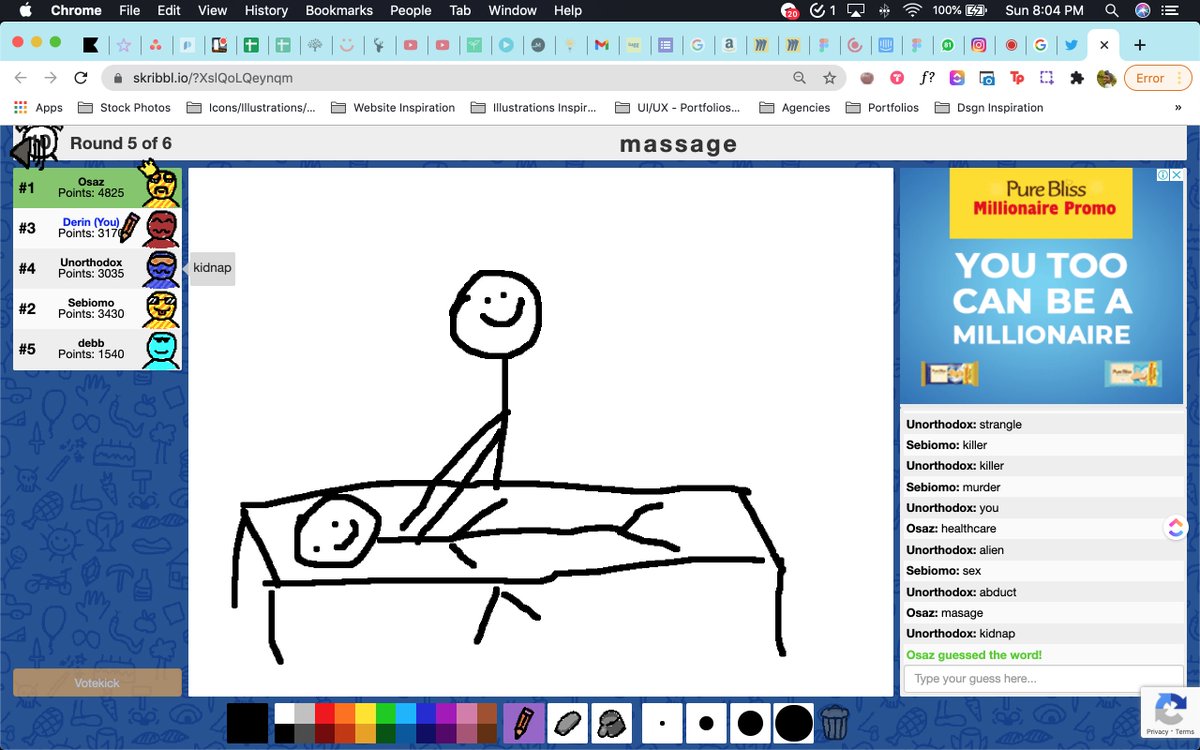
Task: Click the 'Osaz guessed the word!' message
Action: 974,655
